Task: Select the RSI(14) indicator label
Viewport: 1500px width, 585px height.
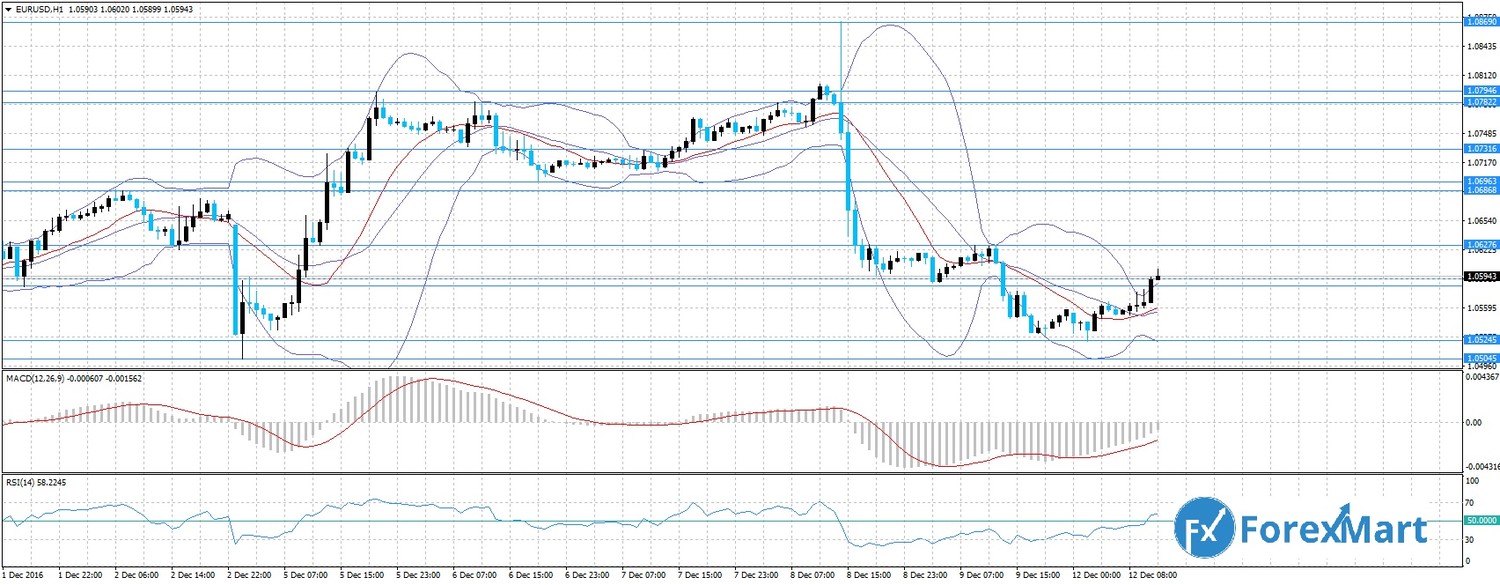Action: point(22,481)
